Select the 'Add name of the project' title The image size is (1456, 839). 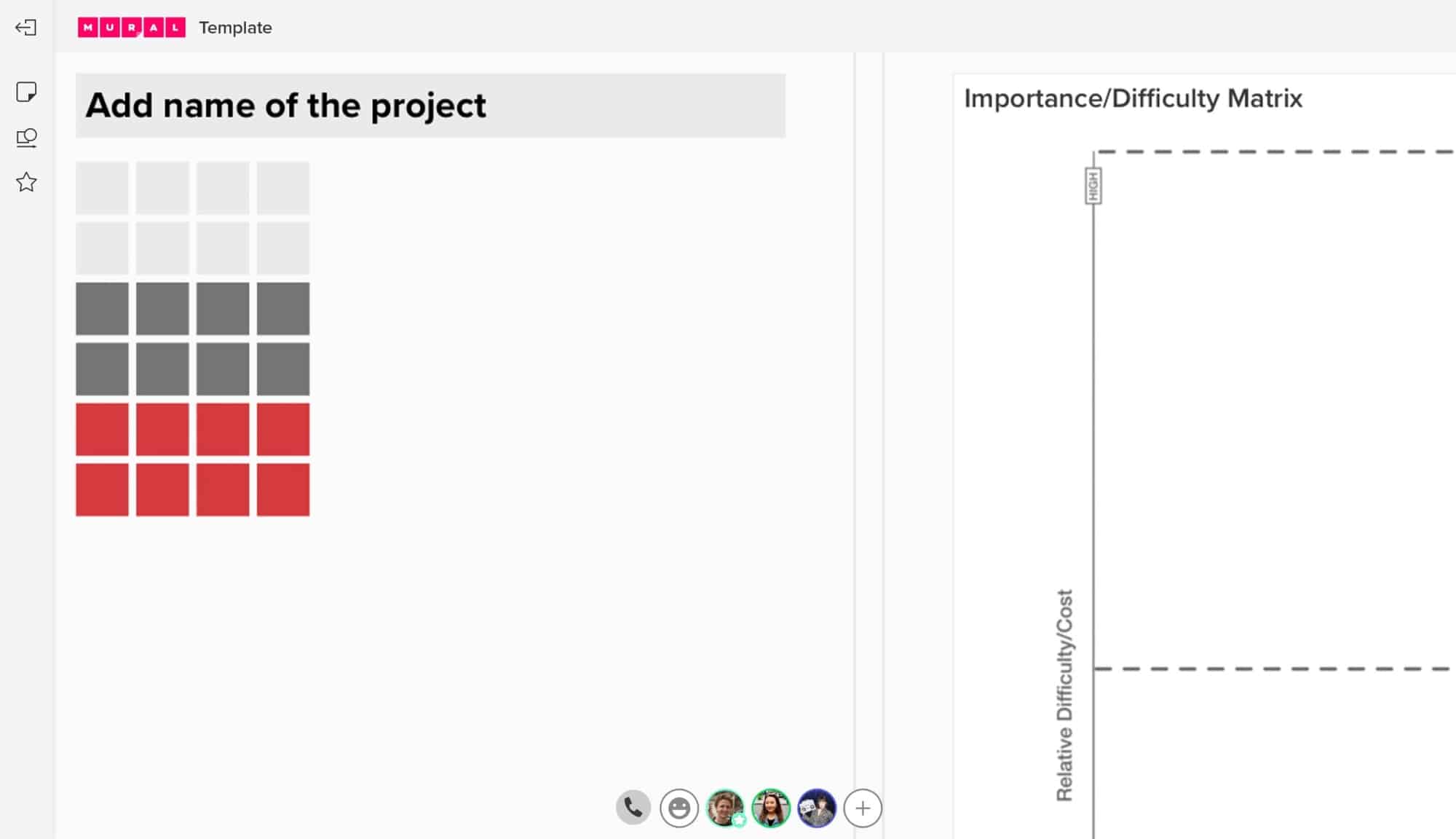(286, 106)
